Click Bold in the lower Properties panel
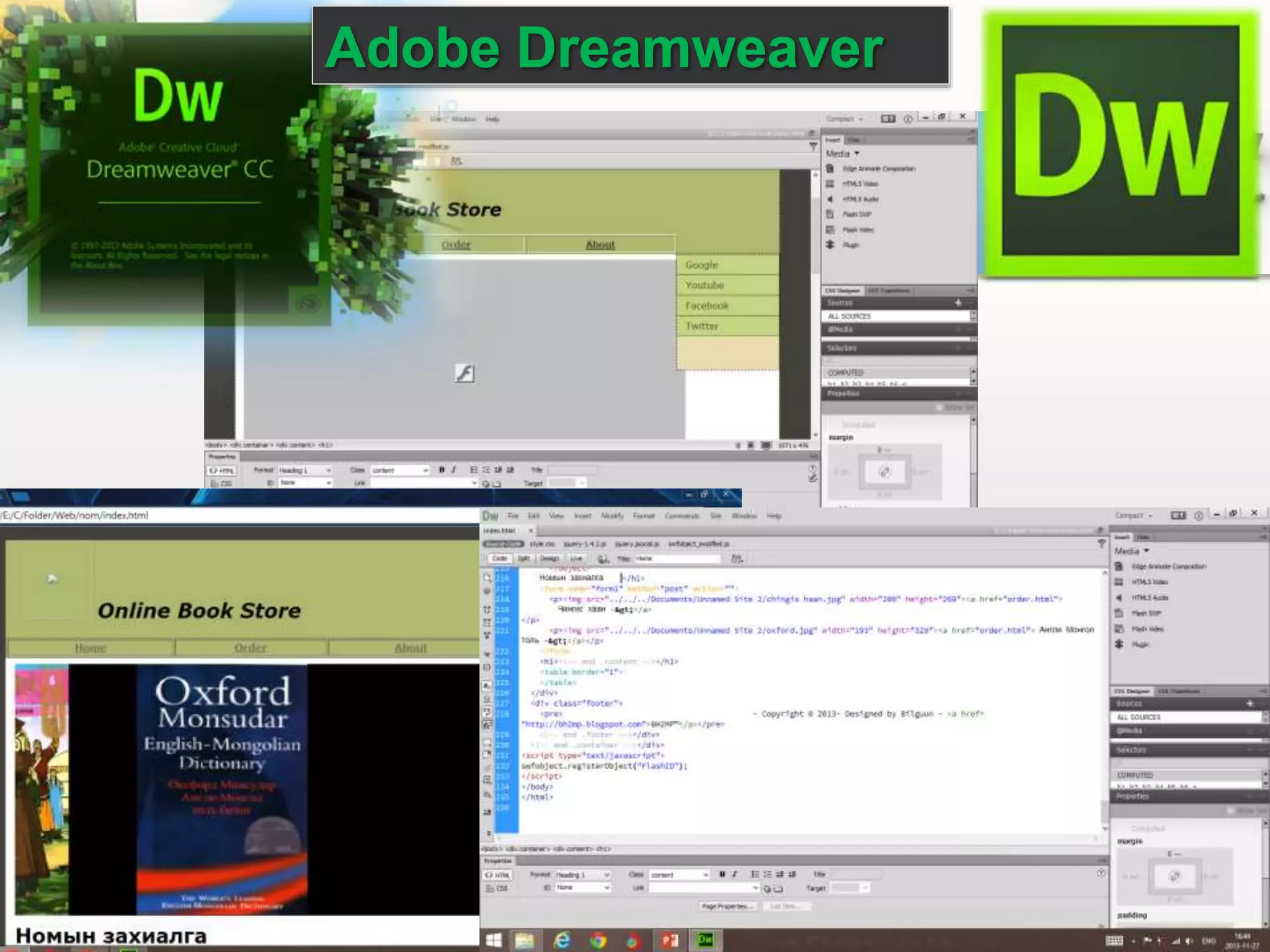 (x=722, y=875)
